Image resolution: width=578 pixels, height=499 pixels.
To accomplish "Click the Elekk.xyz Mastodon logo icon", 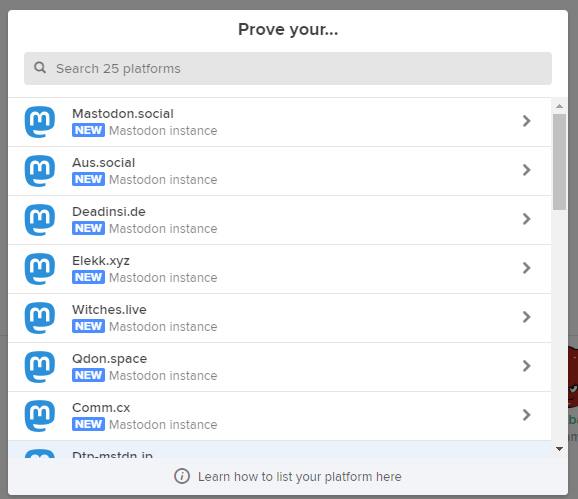I will 40,269.
